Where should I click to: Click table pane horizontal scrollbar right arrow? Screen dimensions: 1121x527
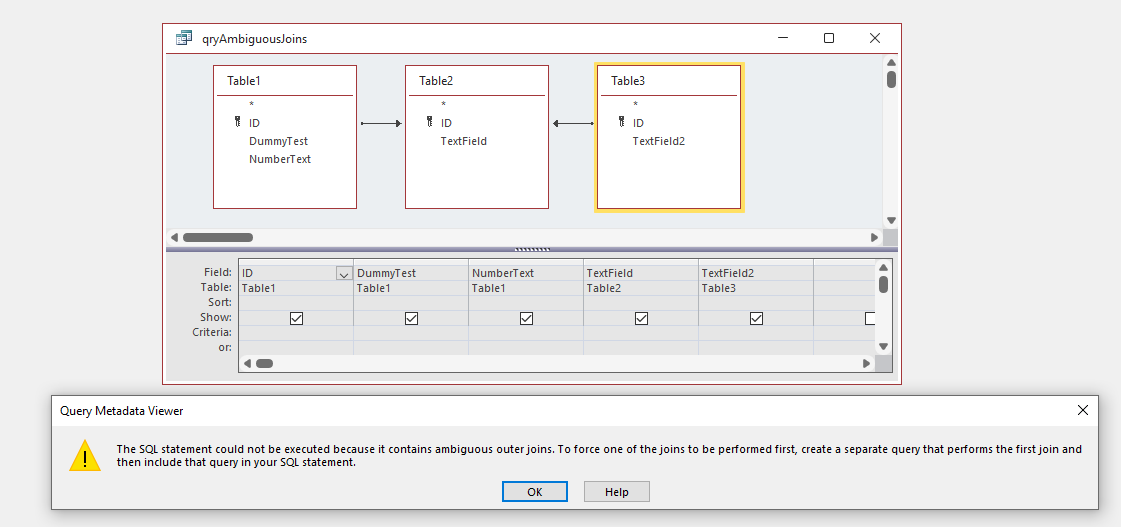tap(874, 237)
